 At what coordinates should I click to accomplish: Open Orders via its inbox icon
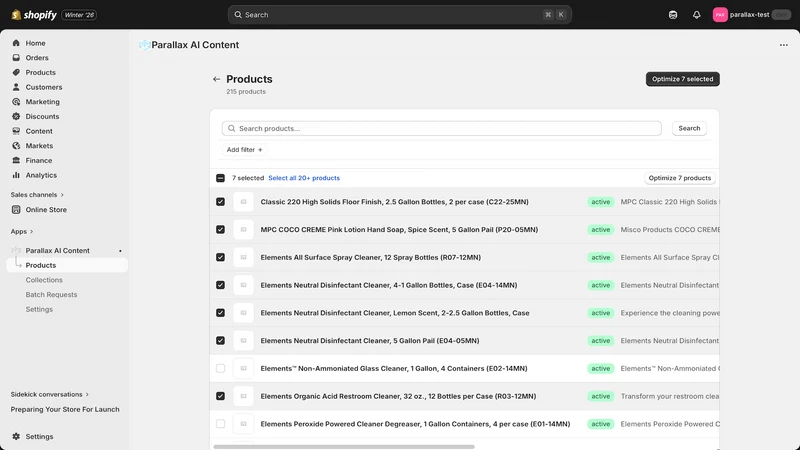tap(16, 58)
